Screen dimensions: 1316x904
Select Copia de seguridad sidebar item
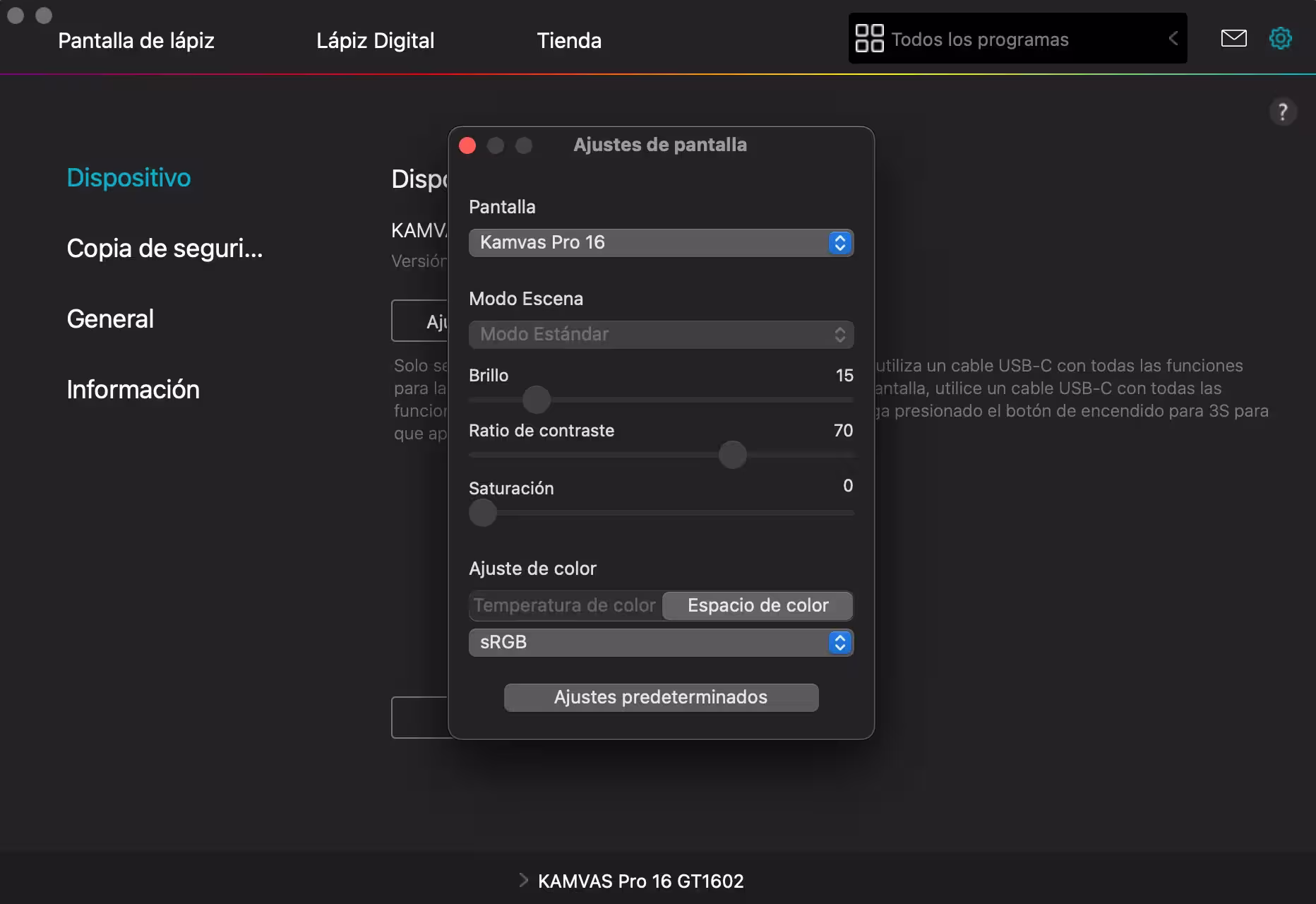(164, 249)
